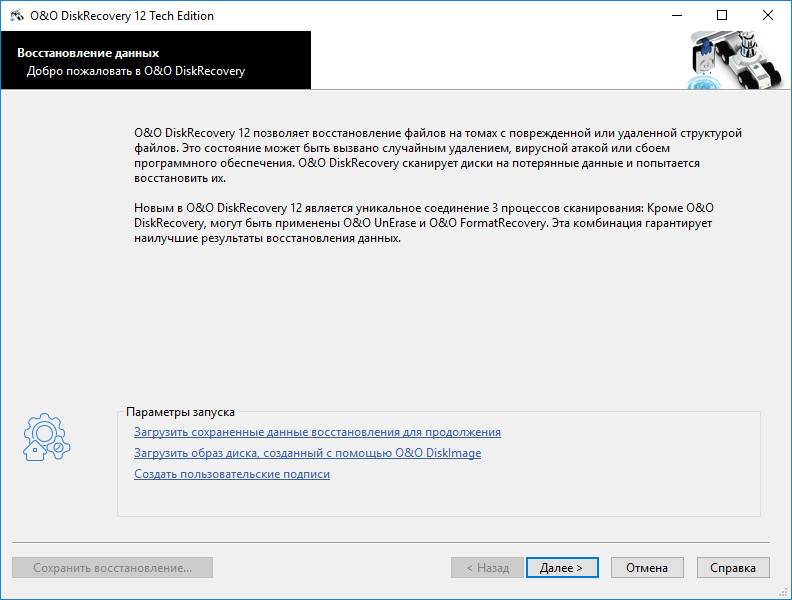Click the Восстановление данных heading
The width and height of the screenshot is (792, 600).
click(88, 53)
